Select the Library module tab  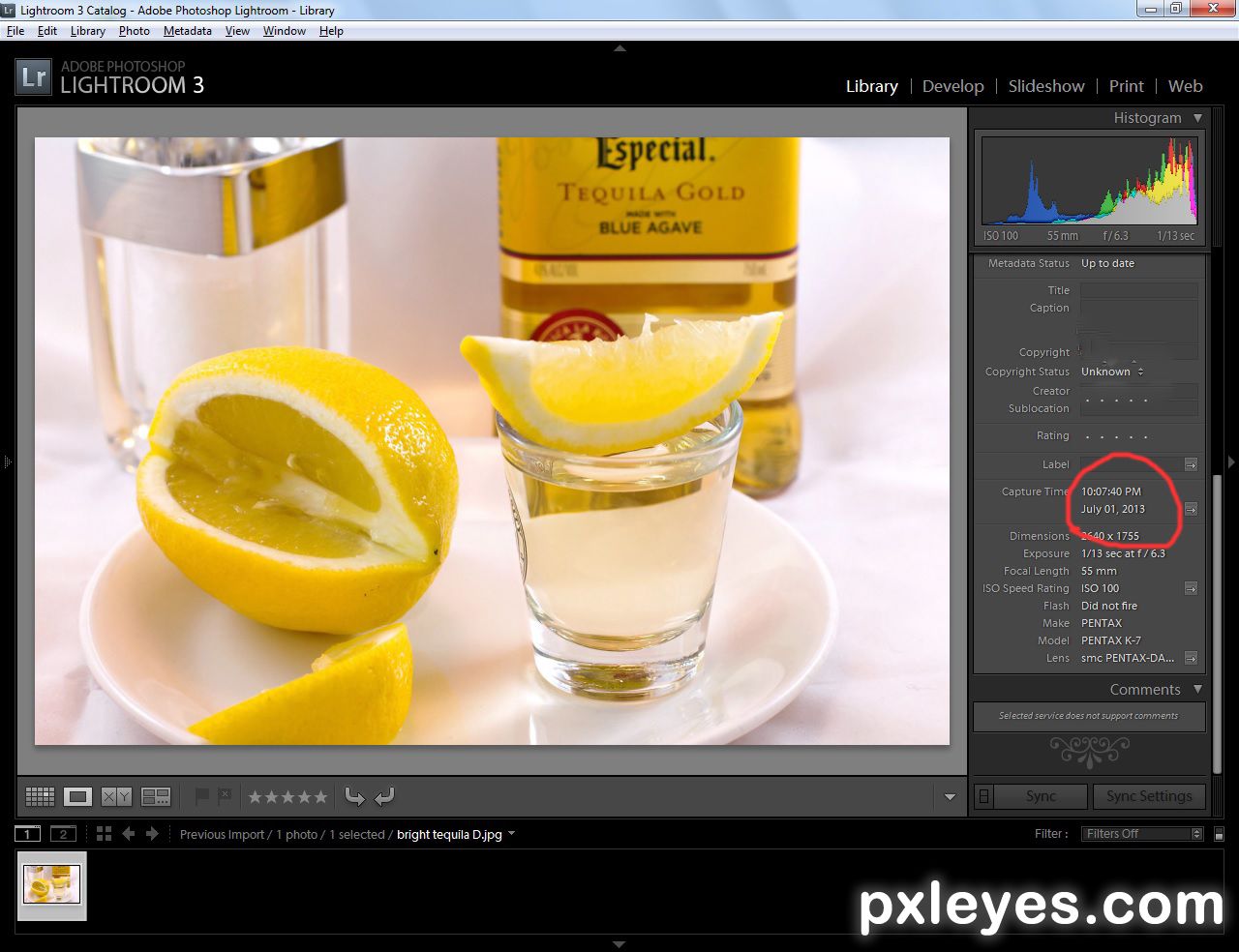pos(872,86)
